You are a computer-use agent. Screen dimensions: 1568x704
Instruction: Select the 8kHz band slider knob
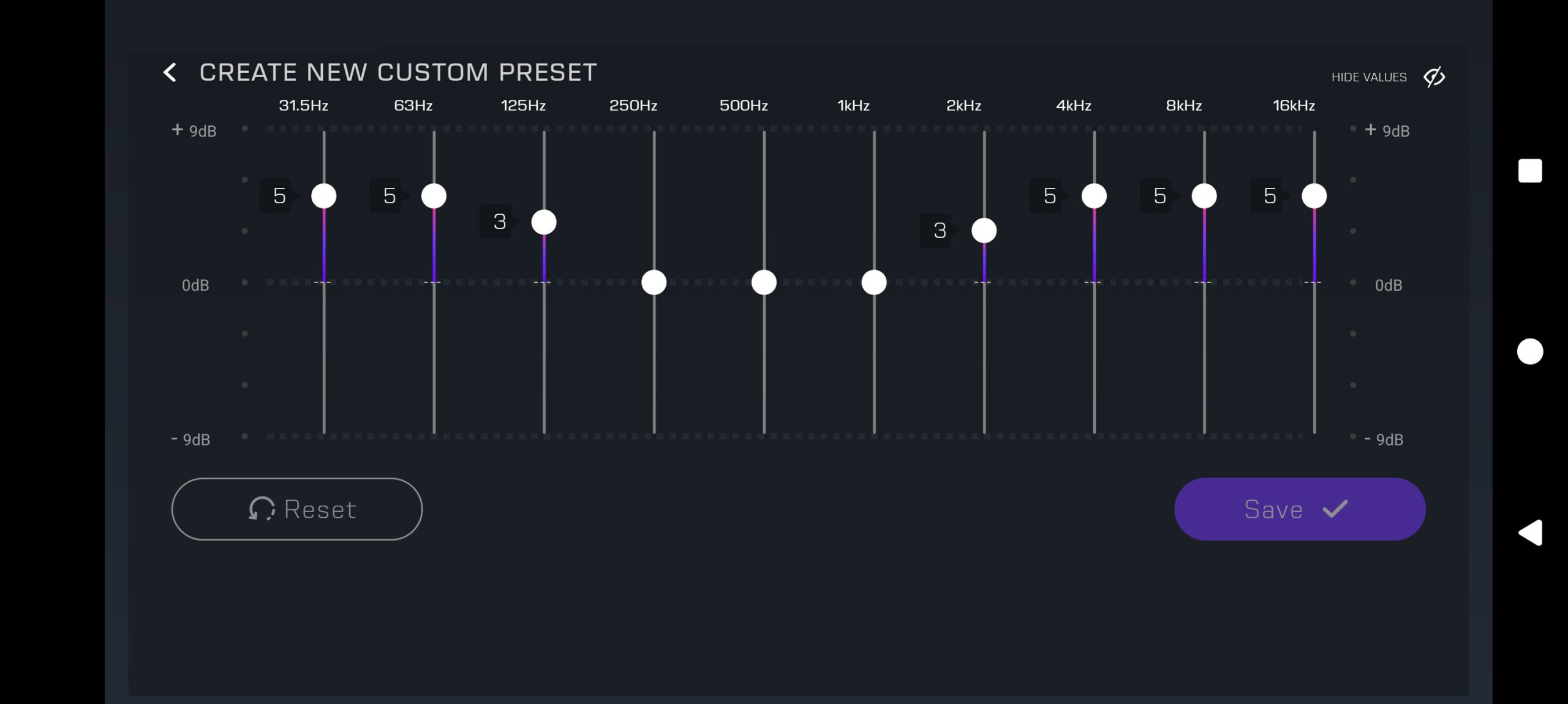1204,196
